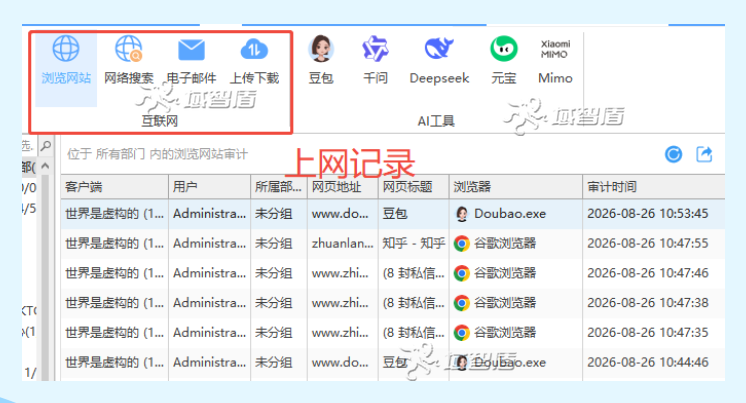Screen dimensions: 746x403
Task: Select the row timed 2026-08-26 10:47:46
Action: click(393, 273)
